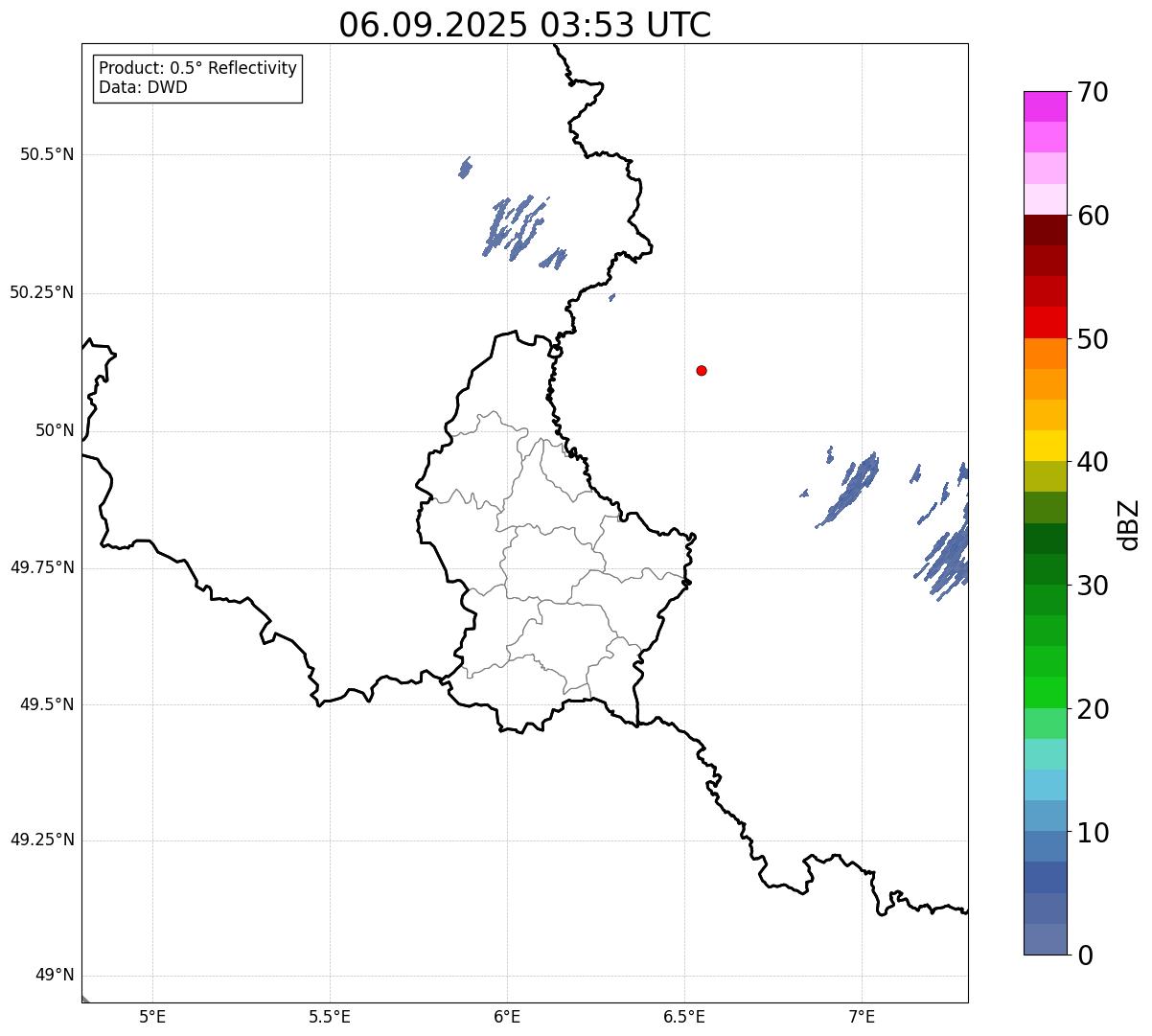The width and height of the screenshot is (1152, 1036).
Task: Click the 50°N latitude label
Action: (x=55, y=430)
